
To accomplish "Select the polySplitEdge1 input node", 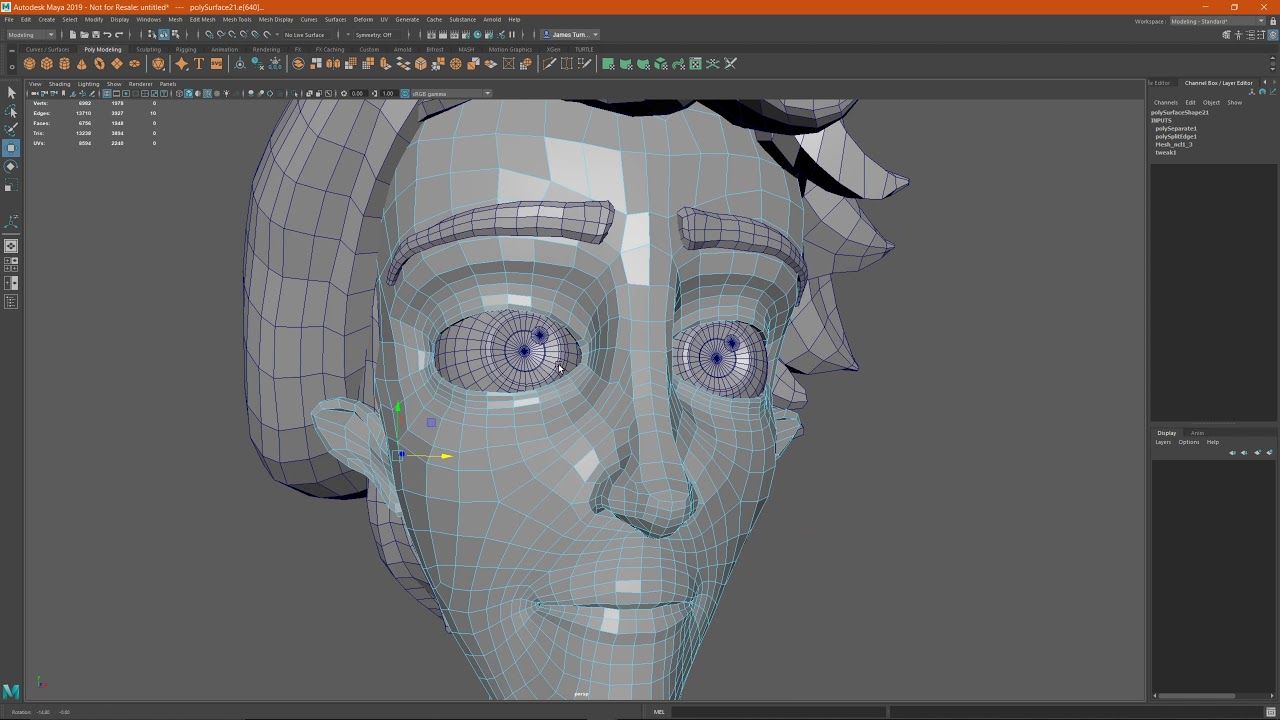I will coord(1176,137).
